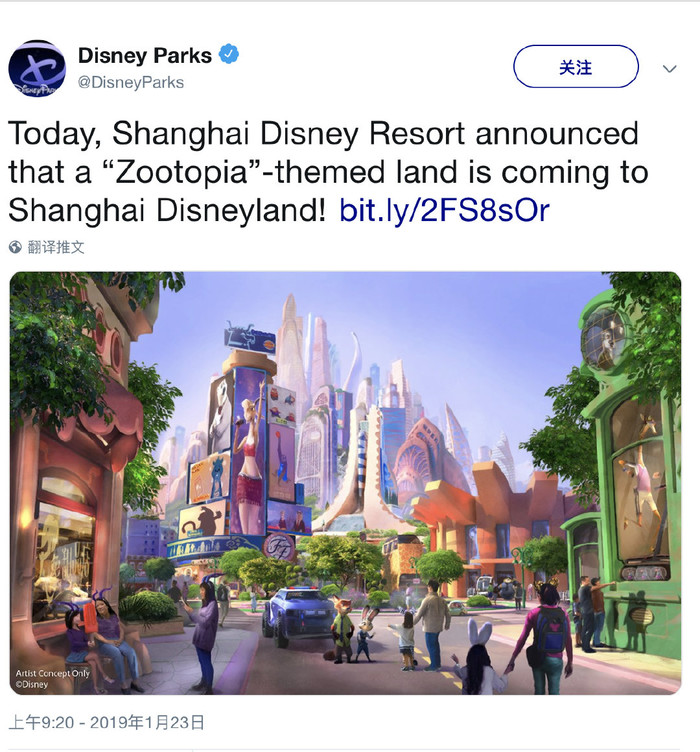This screenshot has width=700, height=752.
Task: Open the tweet timestamp 上午9:20 - 2019年1月23日
Action: point(106,723)
